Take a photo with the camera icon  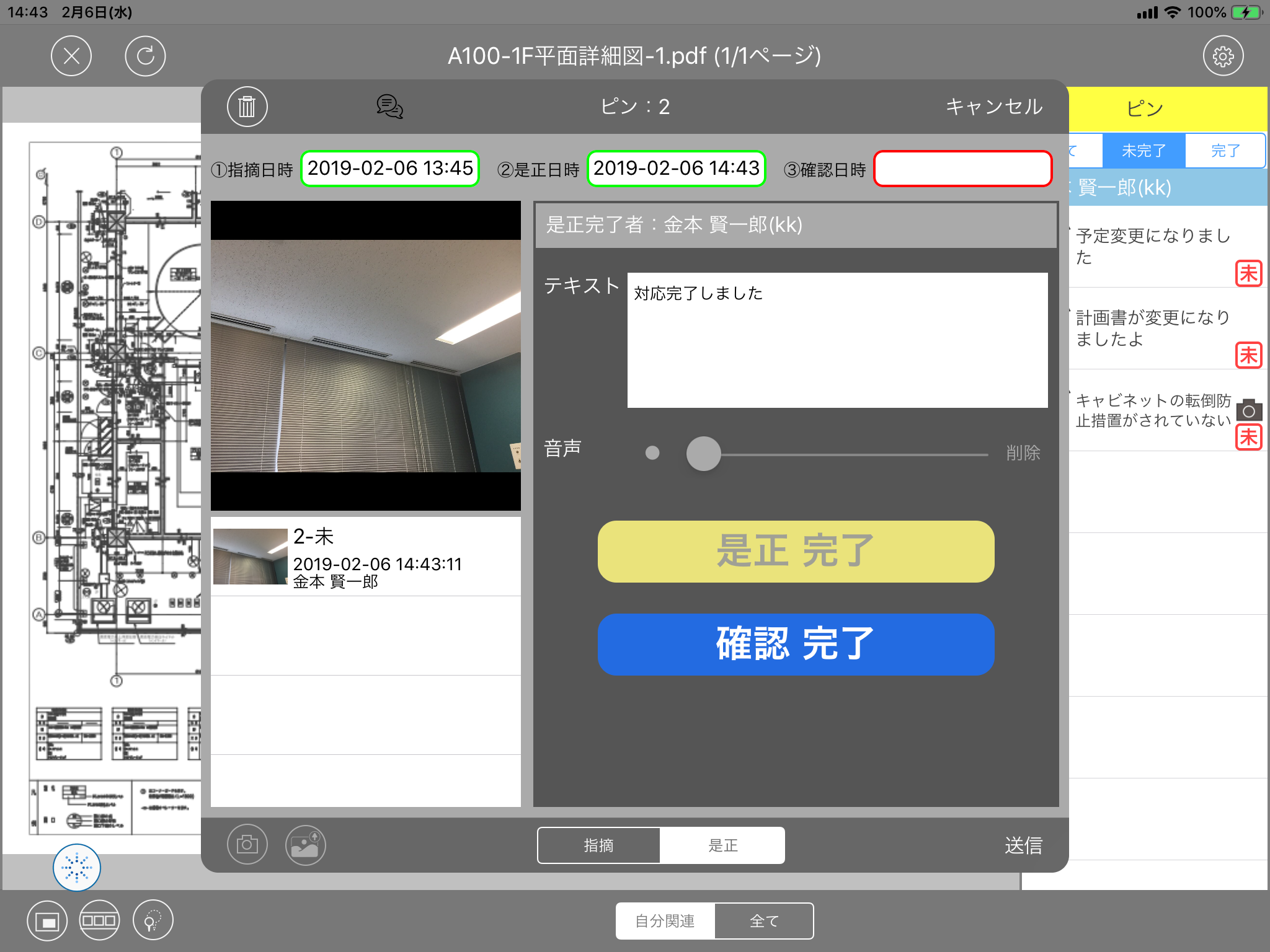coord(247,844)
